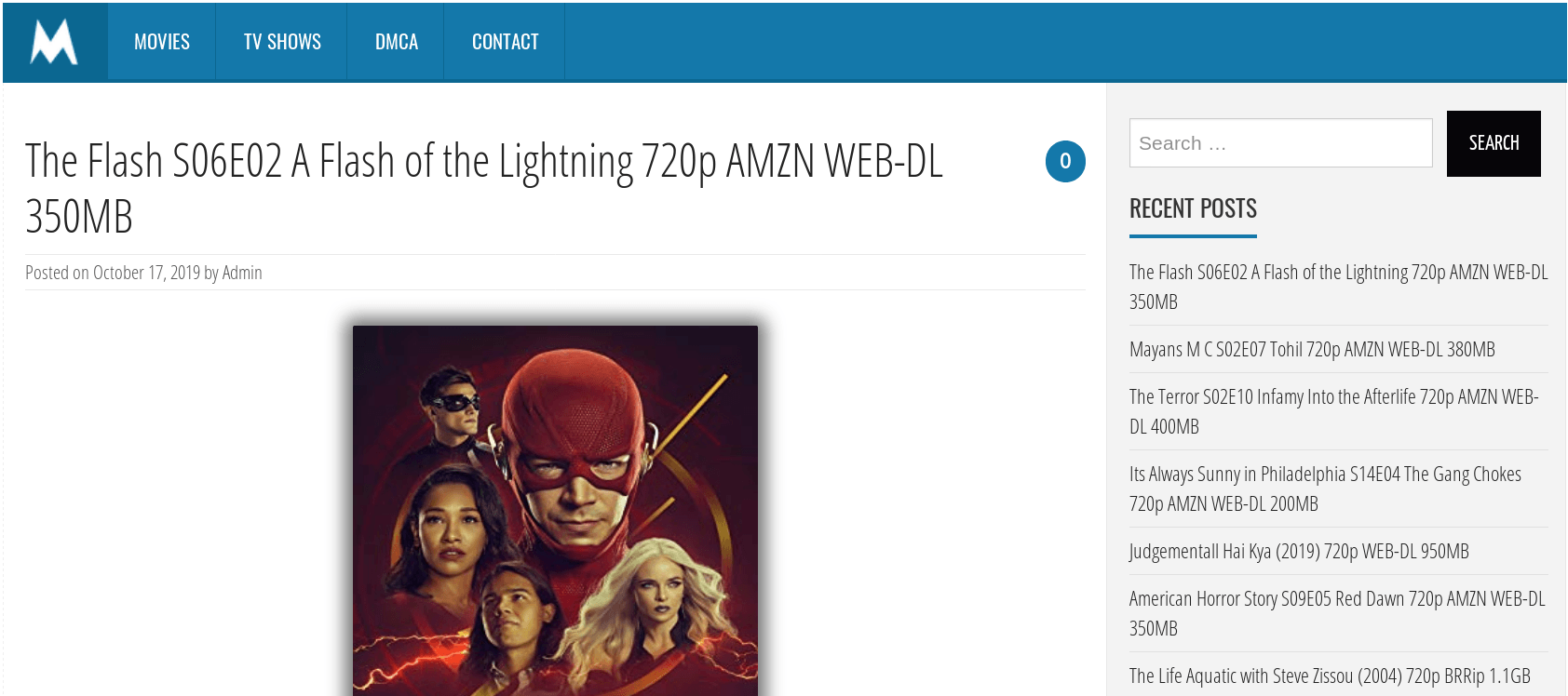
Task: Go to TV Shows section
Action: pyautogui.click(x=282, y=42)
